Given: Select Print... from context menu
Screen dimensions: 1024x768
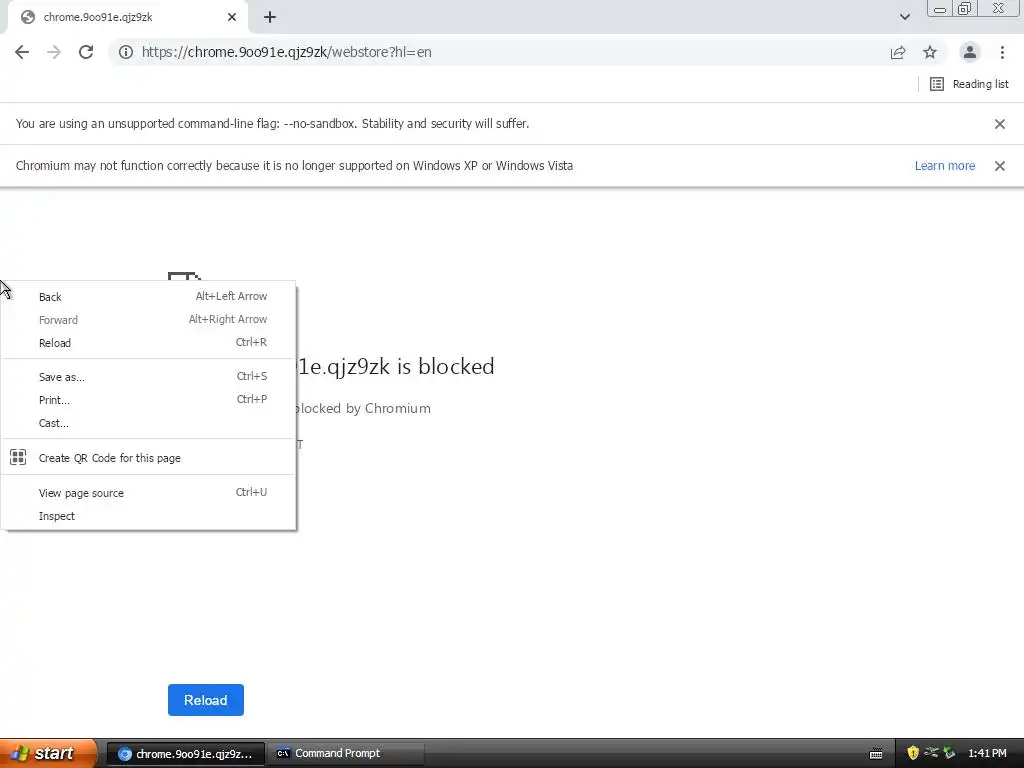Looking at the screenshot, I should 148,400.
